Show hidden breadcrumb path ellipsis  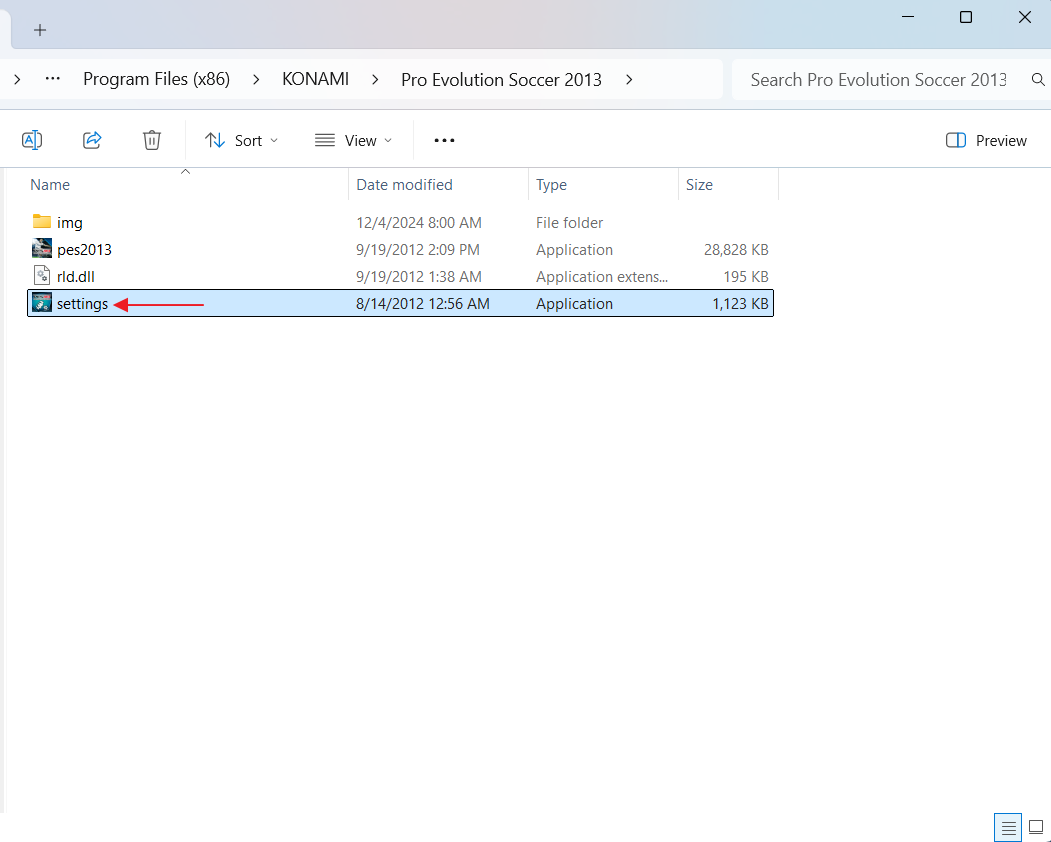(53, 79)
